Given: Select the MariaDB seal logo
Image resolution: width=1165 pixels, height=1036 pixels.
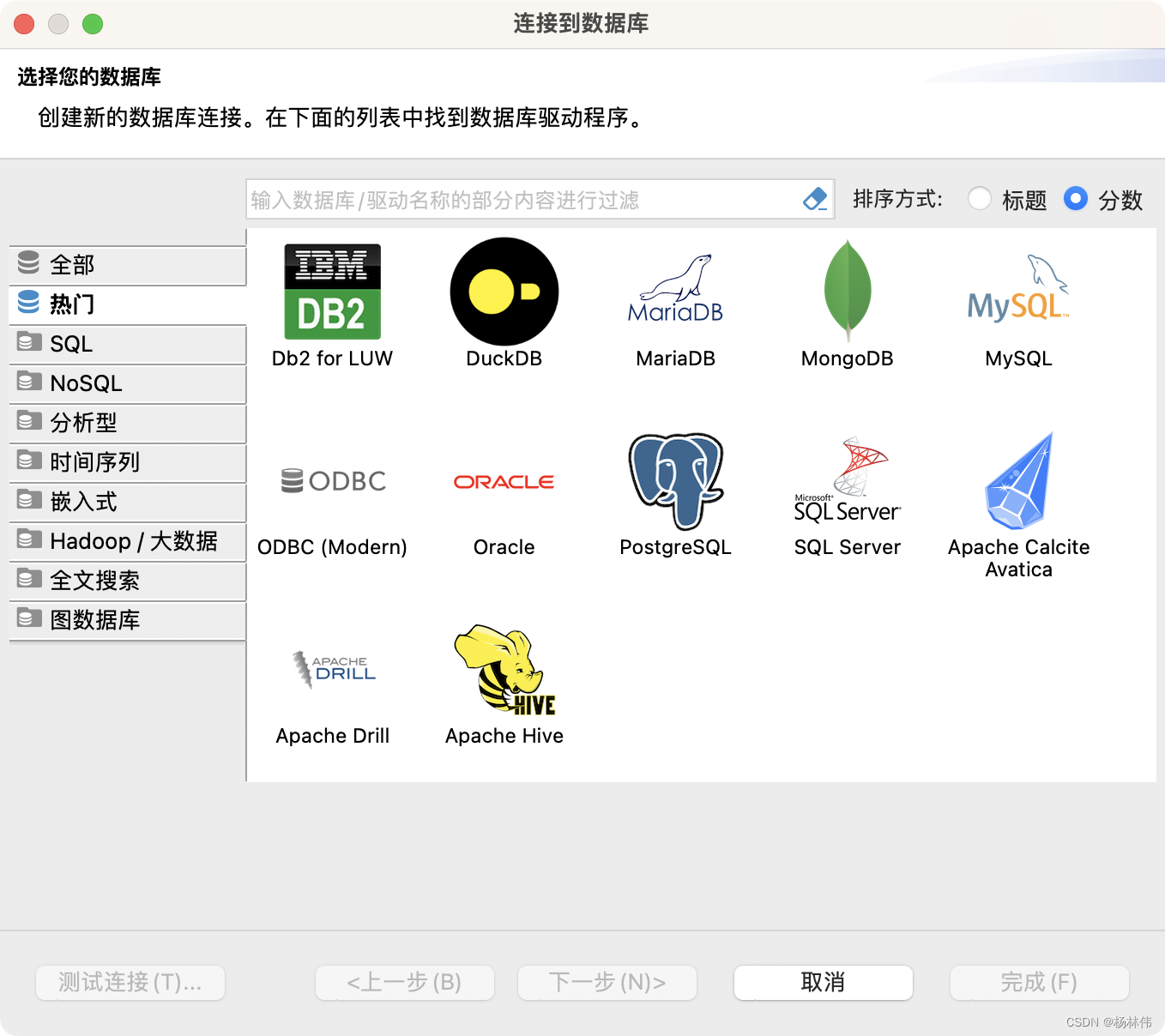Looking at the screenshot, I should click(x=676, y=289).
